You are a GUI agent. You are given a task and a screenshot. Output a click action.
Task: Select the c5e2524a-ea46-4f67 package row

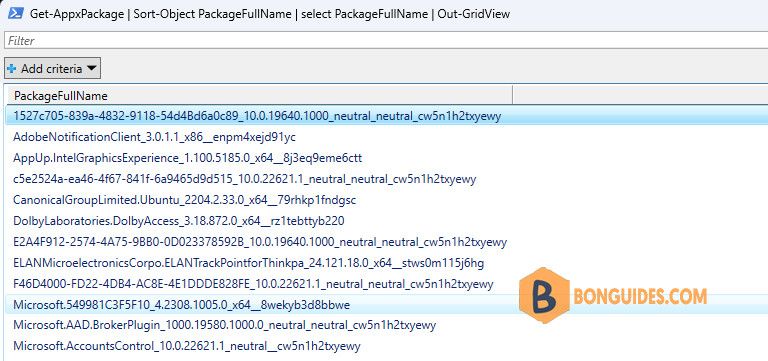pos(386,179)
